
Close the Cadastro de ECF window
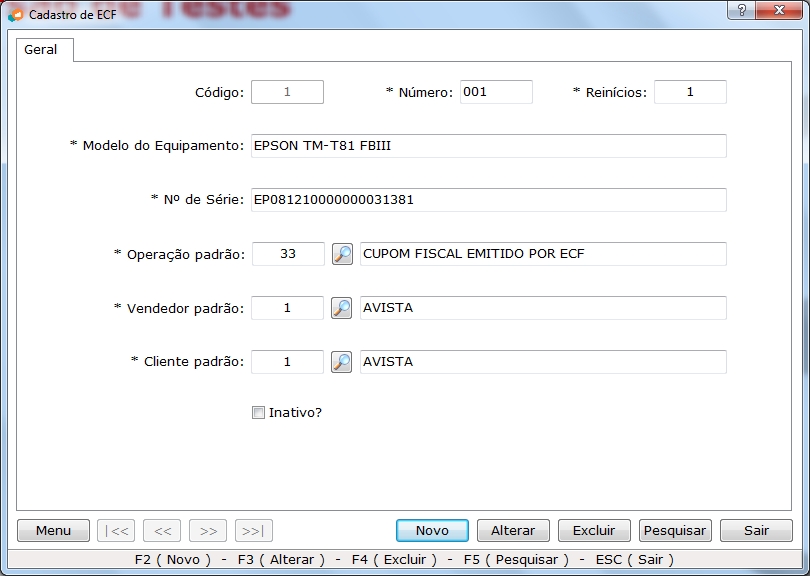(x=781, y=10)
